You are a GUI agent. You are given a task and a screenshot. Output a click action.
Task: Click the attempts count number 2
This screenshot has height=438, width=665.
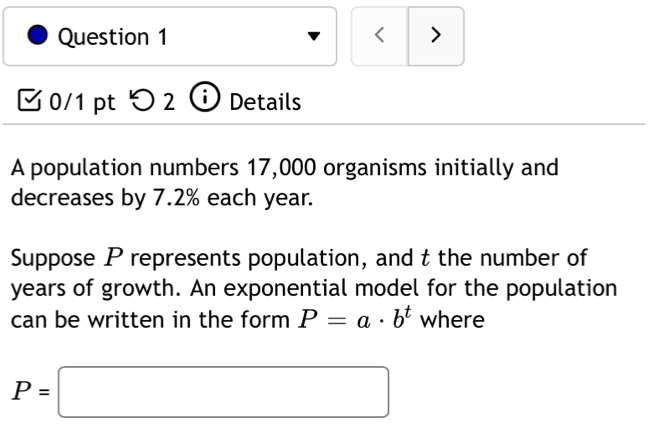pos(169,102)
